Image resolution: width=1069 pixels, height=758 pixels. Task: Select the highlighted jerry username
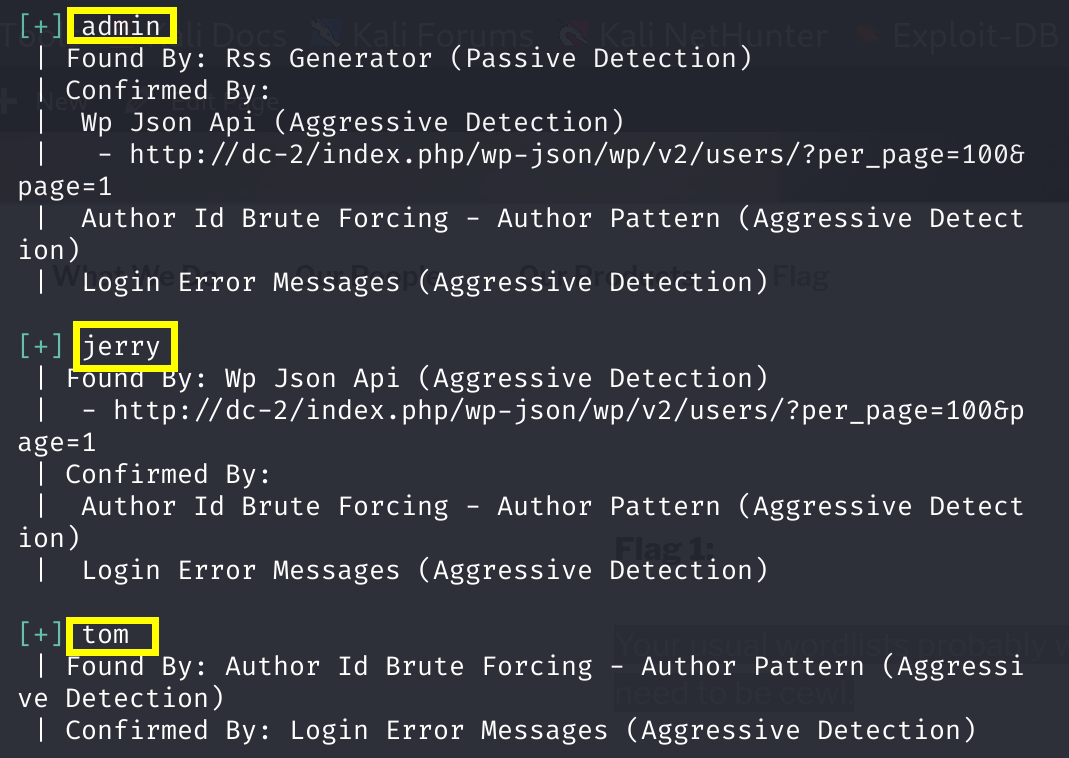[x=121, y=346]
